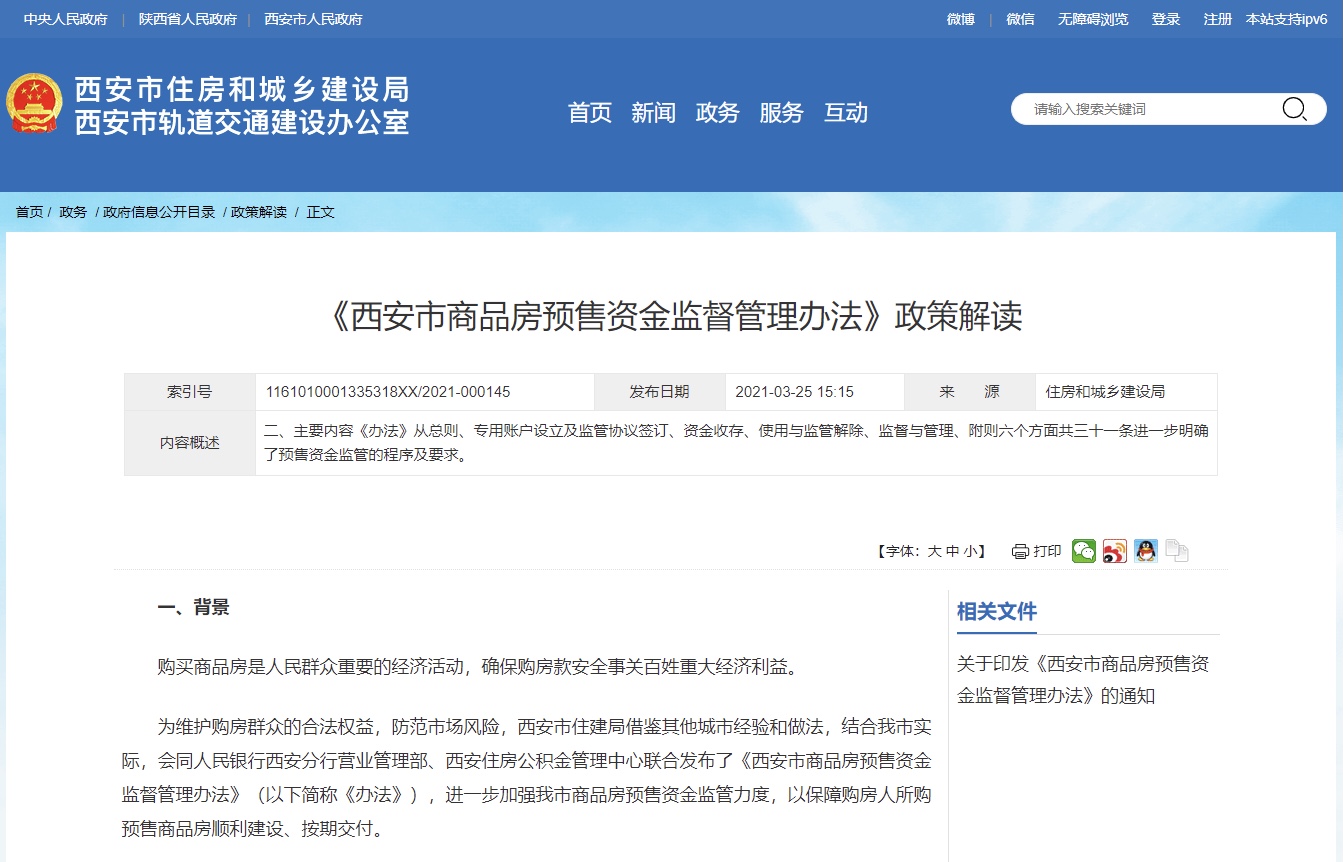Open the 互动 navigation menu
Image resolution: width=1343 pixels, height=862 pixels.
tap(845, 113)
